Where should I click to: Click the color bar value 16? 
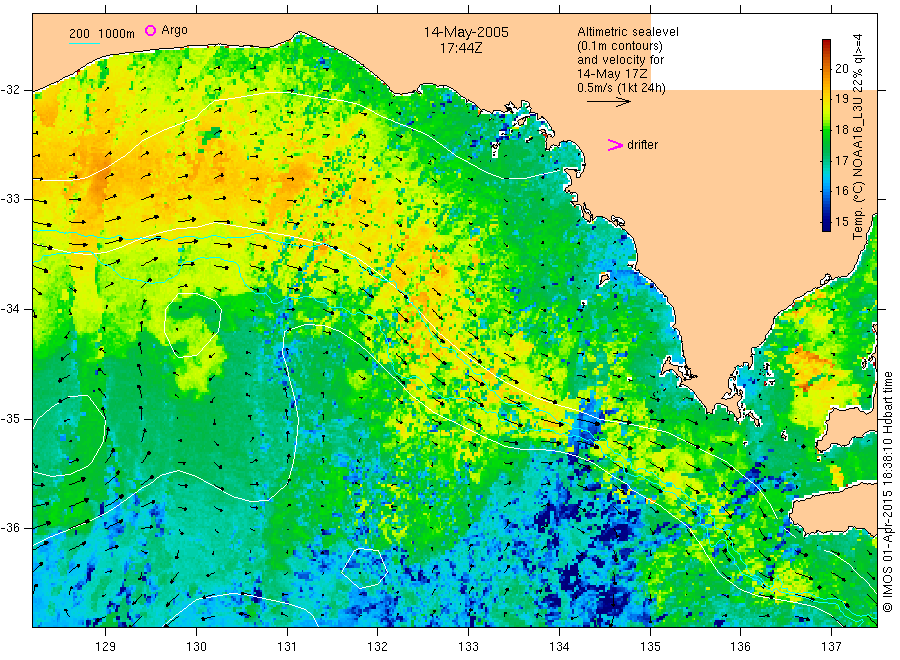(x=842, y=191)
